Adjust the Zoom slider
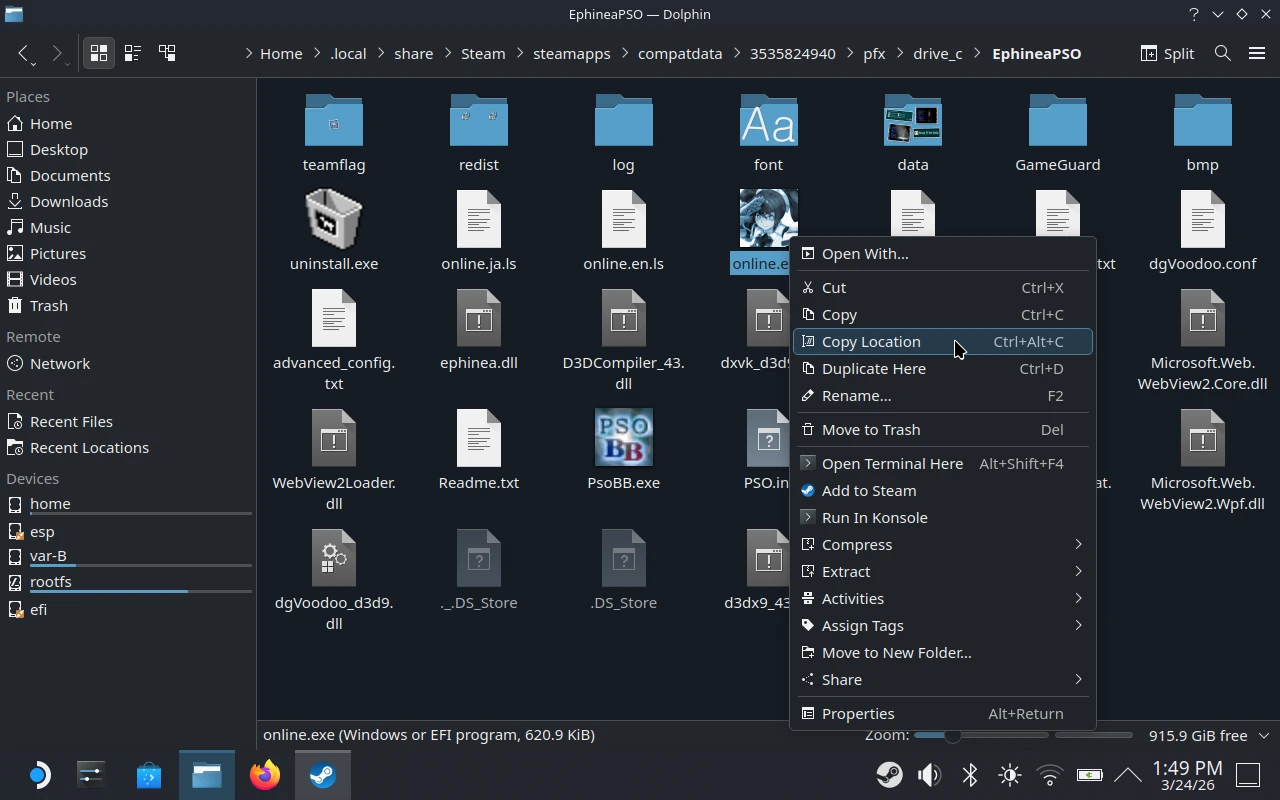The height and width of the screenshot is (800, 1280). click(x=952, y=735)
